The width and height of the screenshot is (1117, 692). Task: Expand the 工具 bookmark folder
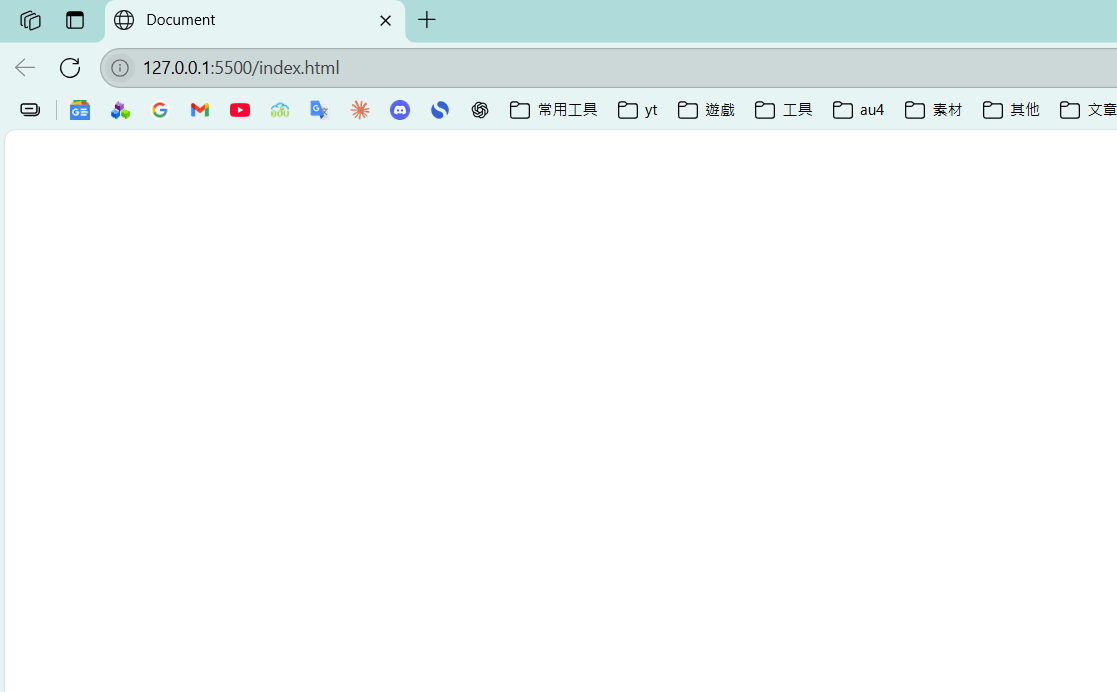click(784, 110)
